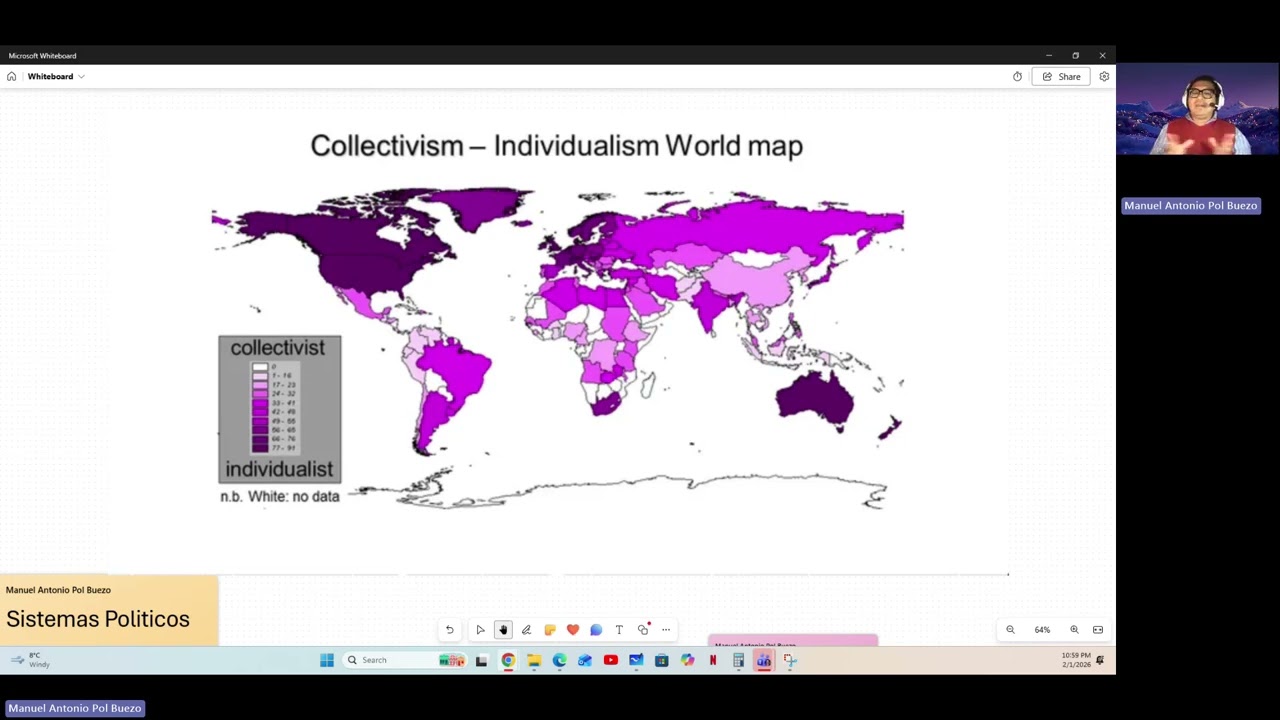
Task: Click 'n.b. White: no data' note
Action: pyautogui.click(x=280, y=496)
